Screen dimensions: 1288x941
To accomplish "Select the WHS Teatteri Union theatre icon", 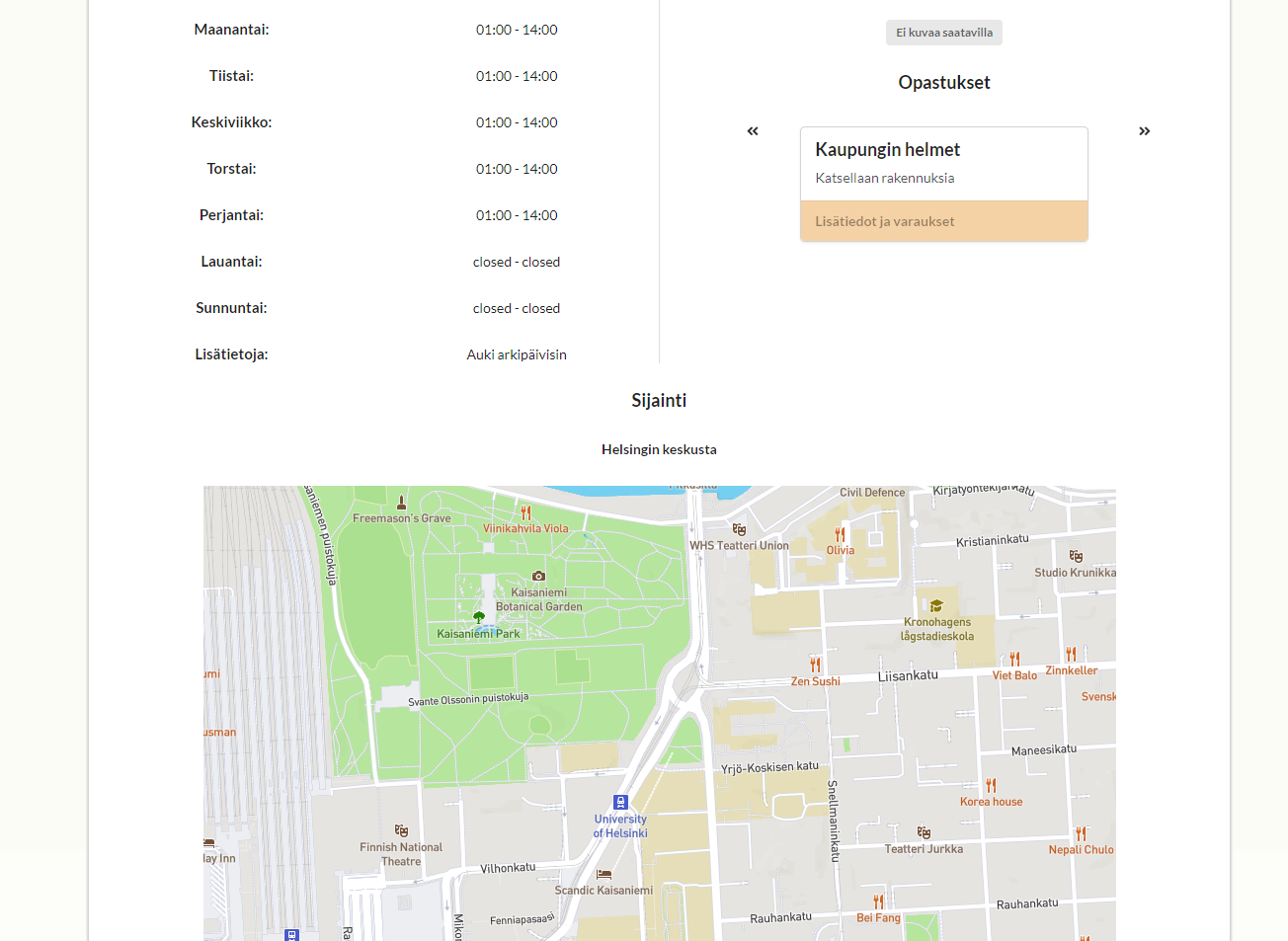I will pyautogui.click(x=739, y=529).
